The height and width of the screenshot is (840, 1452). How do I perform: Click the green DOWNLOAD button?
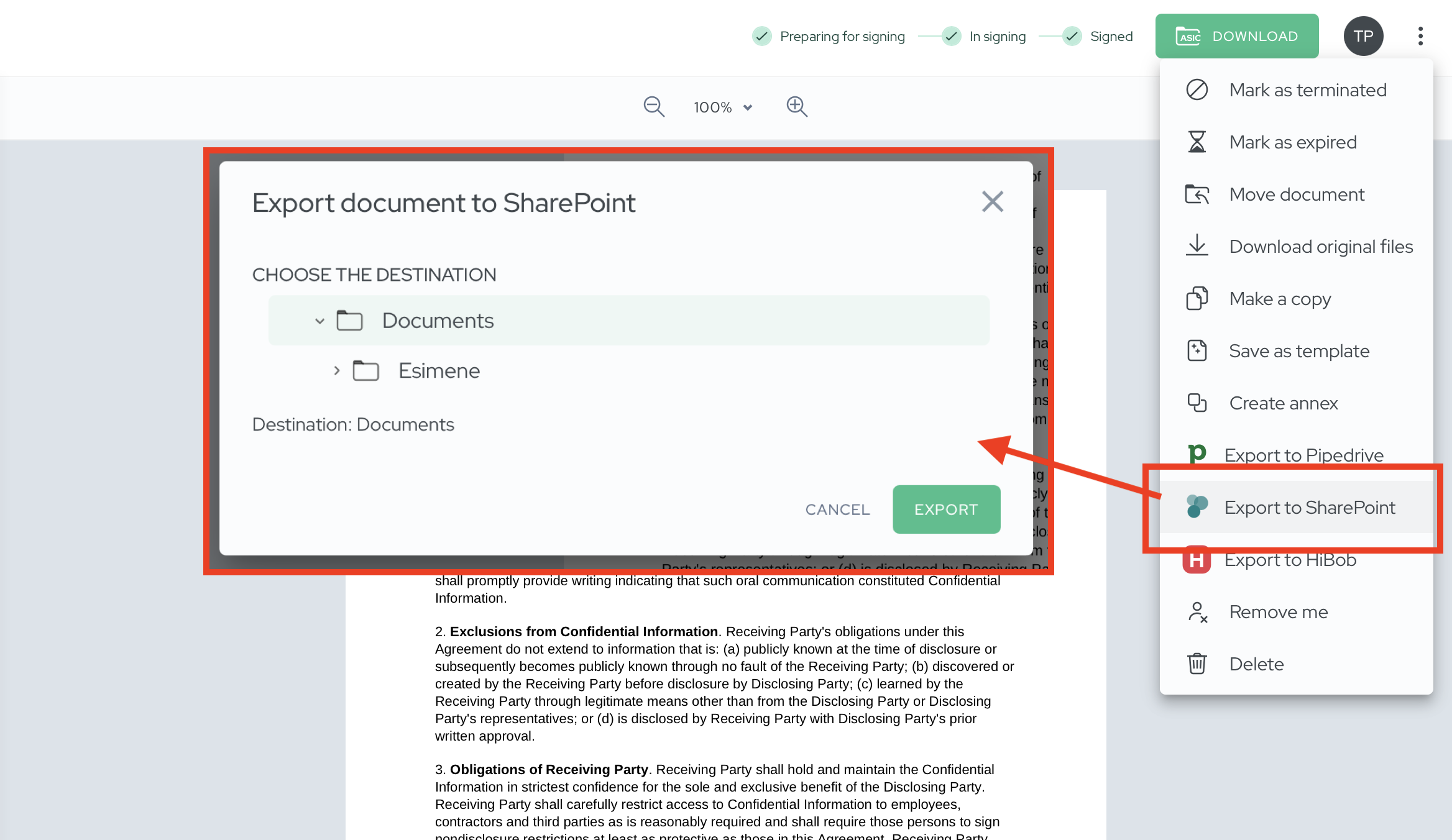pos(1237,36)
